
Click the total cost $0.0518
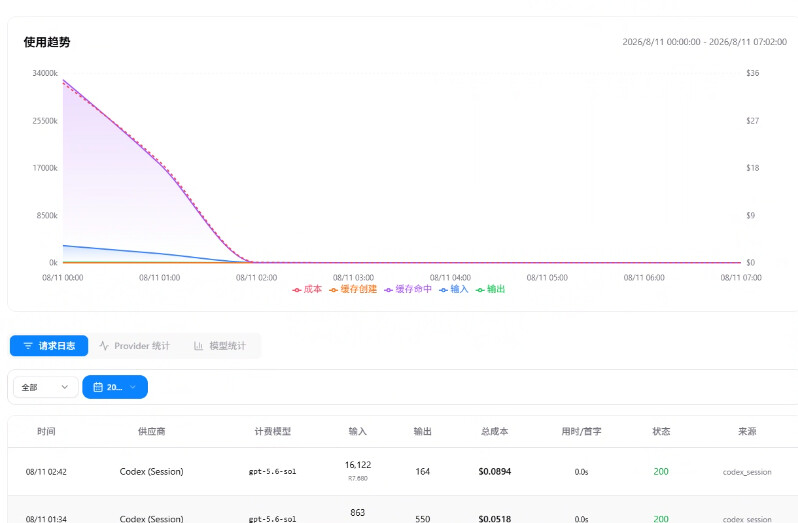tap(495, 519)
